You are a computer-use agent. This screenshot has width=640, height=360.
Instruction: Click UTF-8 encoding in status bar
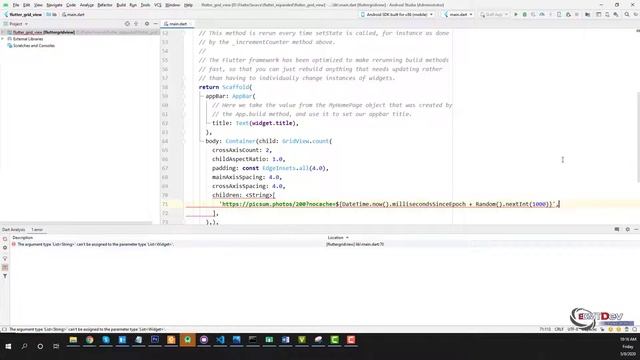(x=572, y=329)
